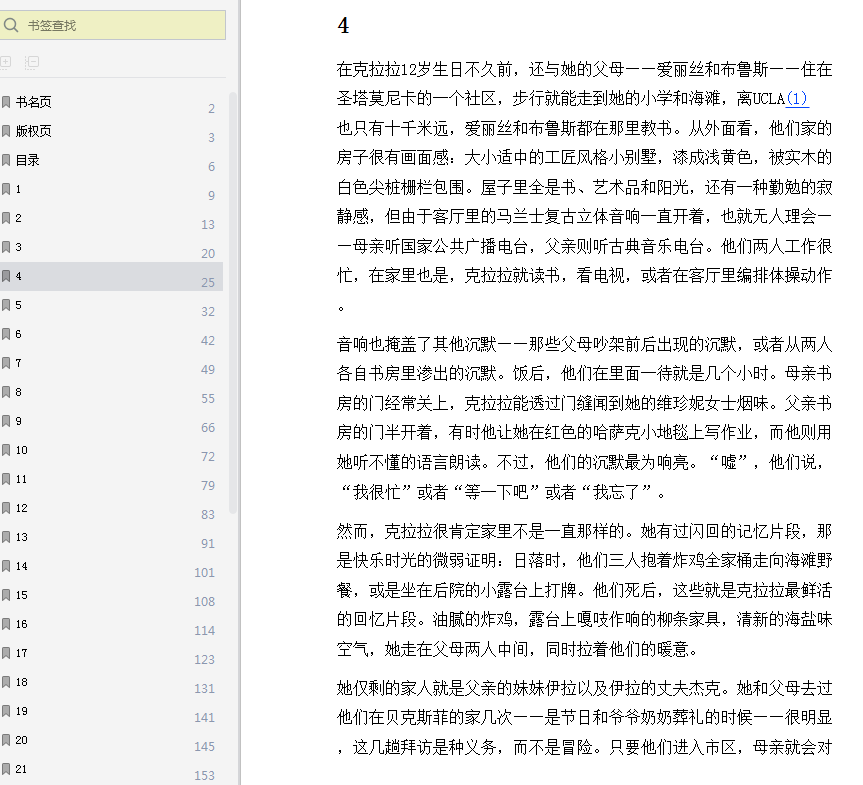Jump to chapter 5 bookmark
Screen dimensions: 863x785
[x=110, y=305]
